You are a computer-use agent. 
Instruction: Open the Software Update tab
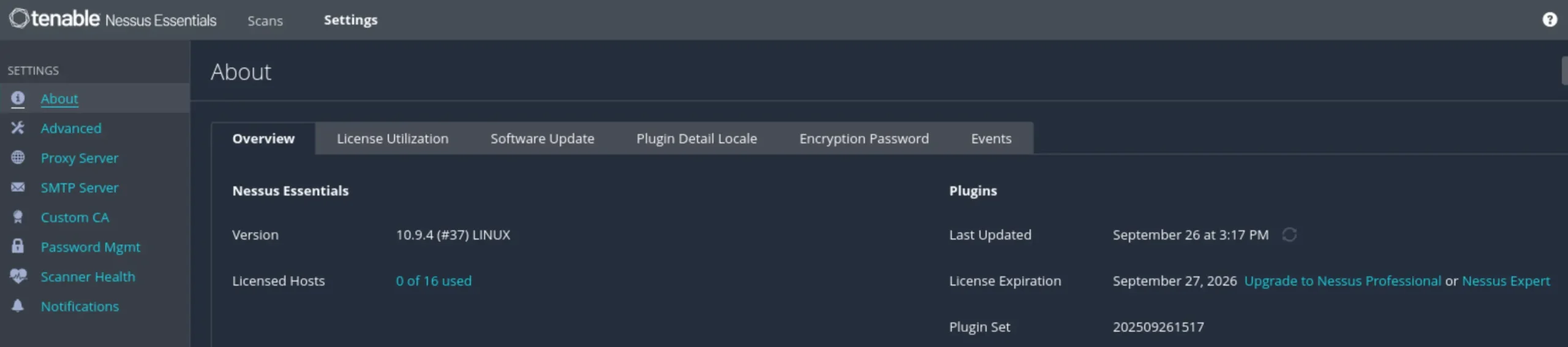pos(542,139)
